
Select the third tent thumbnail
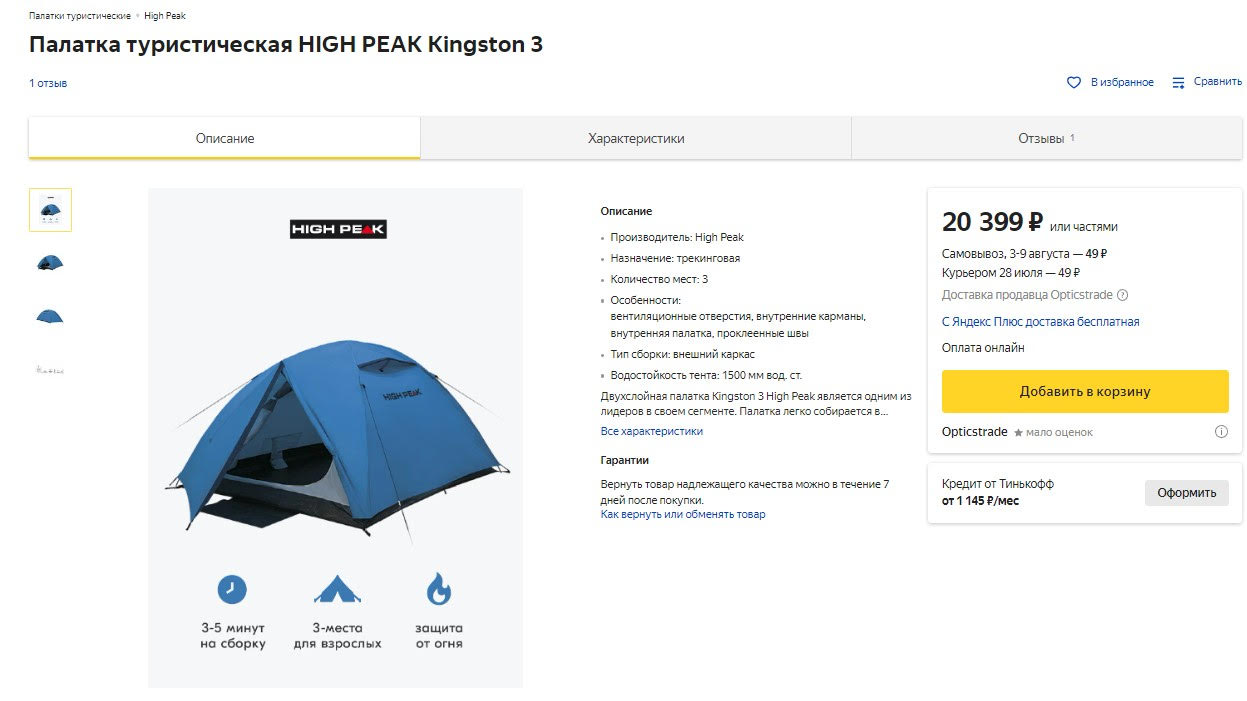tap(50, 317)
